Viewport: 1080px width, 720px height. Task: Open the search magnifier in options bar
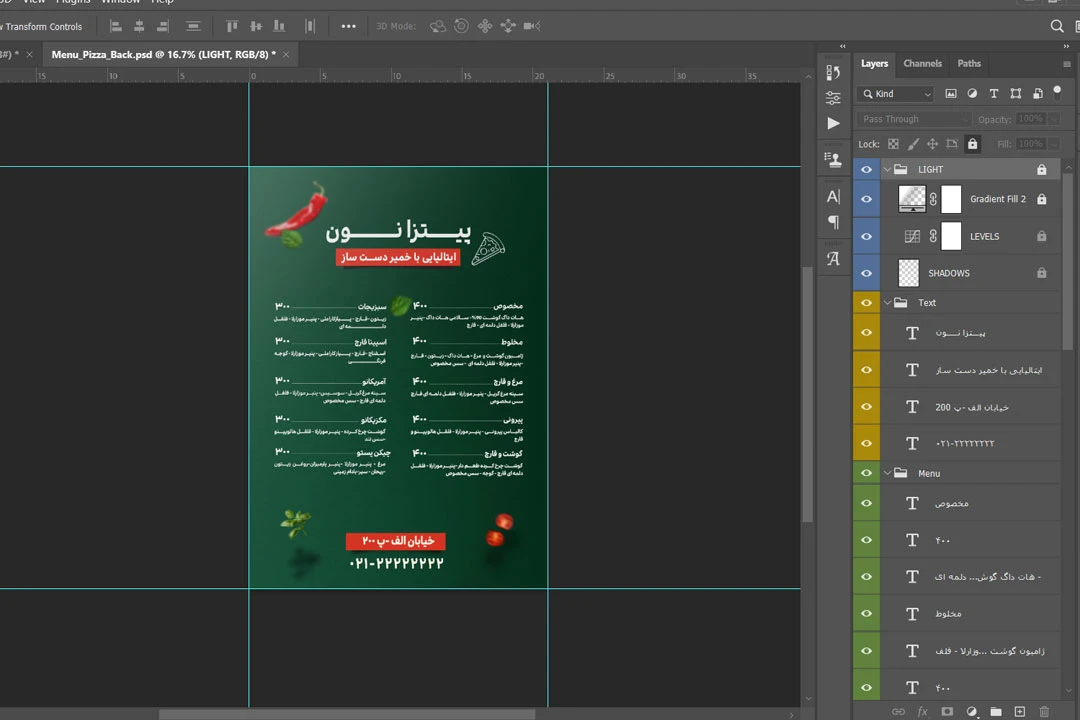click(1057, 26)
